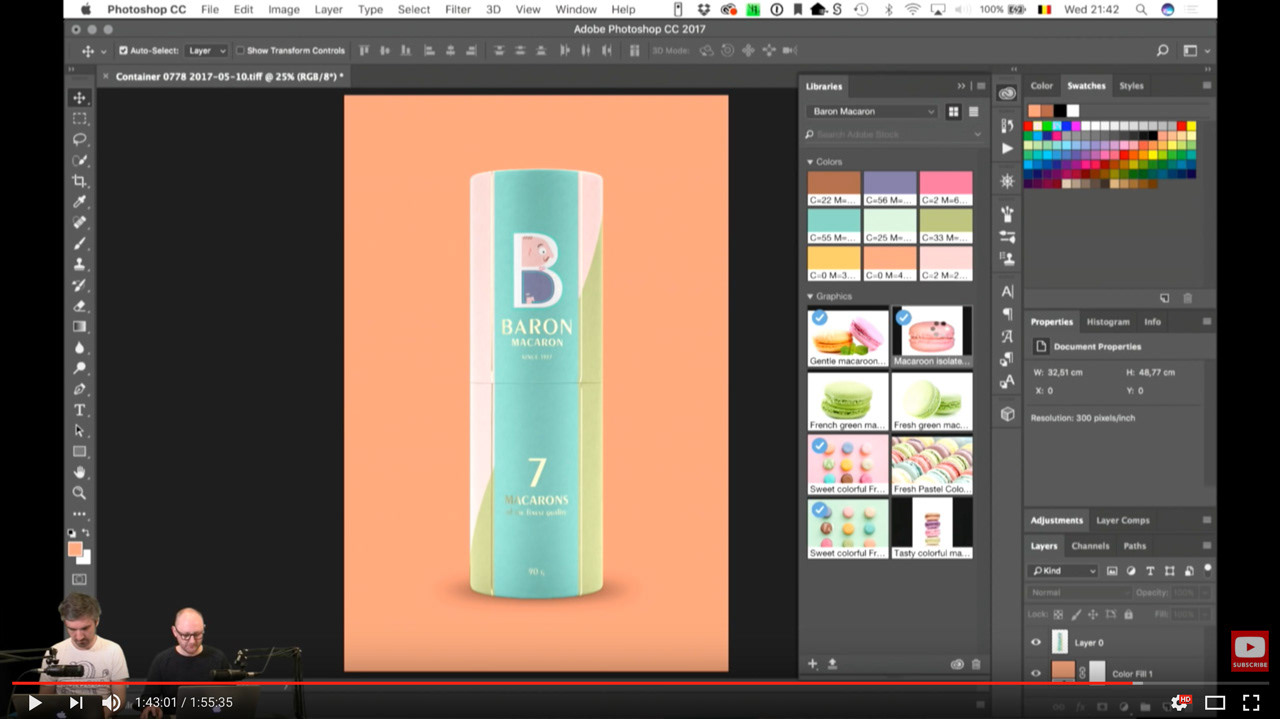Enter YouTube fullscreen mode
The height and width of the screenshot is (719, 1280).
tap(1251, 702)
